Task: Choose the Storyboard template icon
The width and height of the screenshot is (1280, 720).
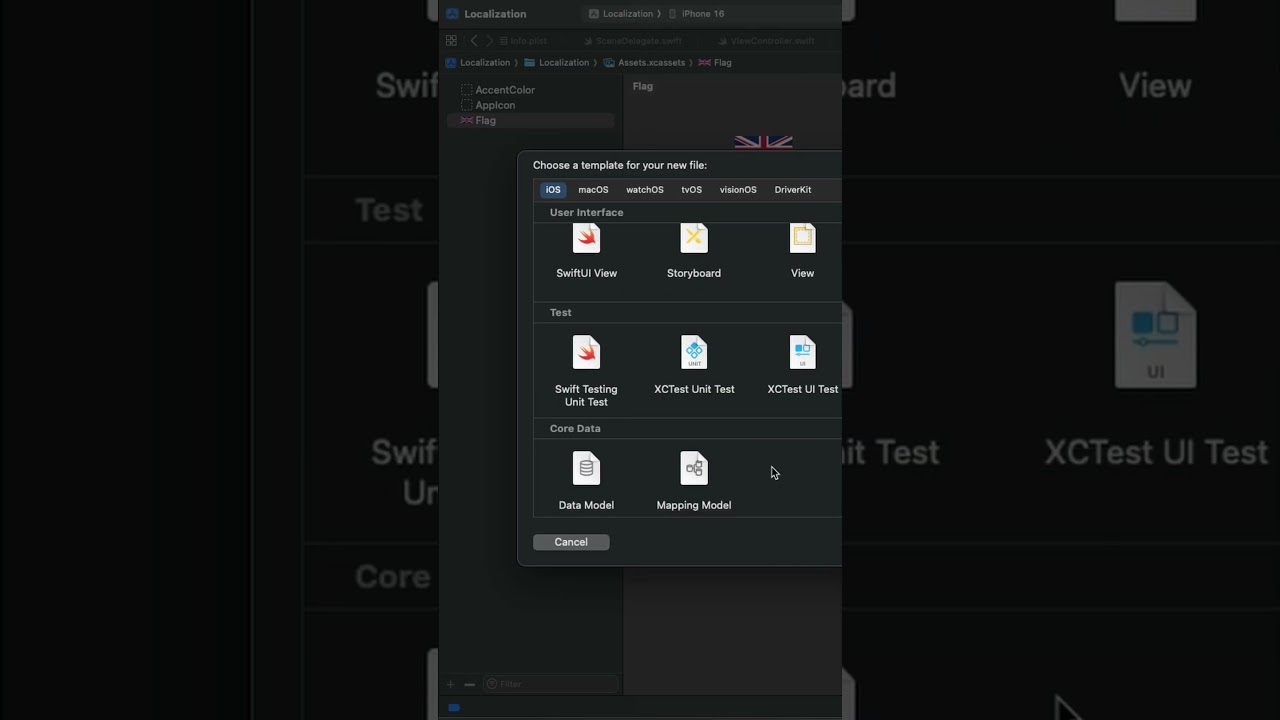Action: tap(694, 238)
